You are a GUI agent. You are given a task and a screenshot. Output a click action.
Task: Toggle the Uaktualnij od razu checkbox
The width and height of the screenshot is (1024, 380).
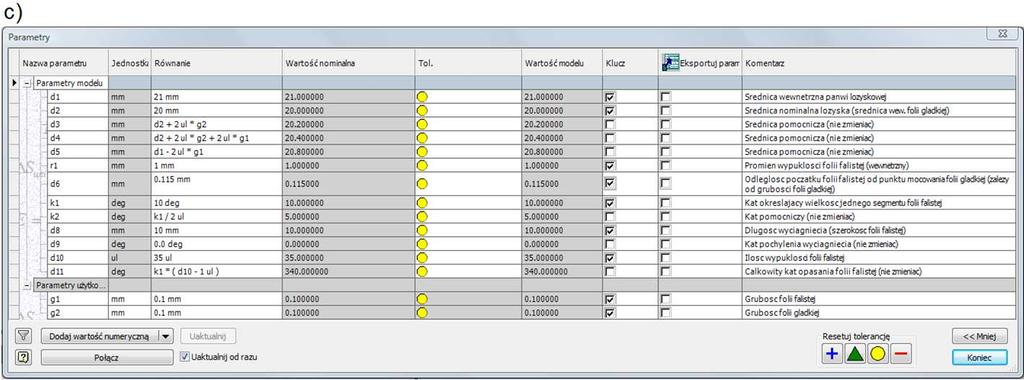coord(184,357)
